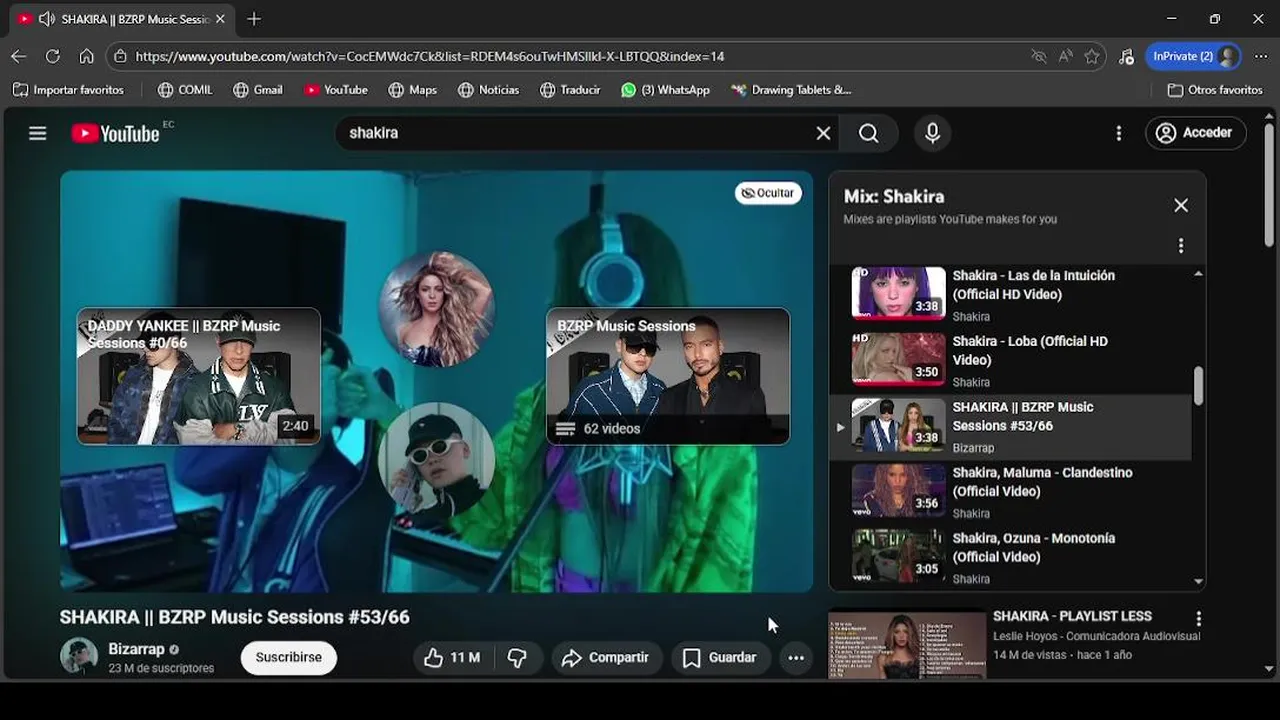Image resolution: width=1280 pixels, height=720 pixels.
Task: Open Gmail bookmark
Action: tap(258, 90)
